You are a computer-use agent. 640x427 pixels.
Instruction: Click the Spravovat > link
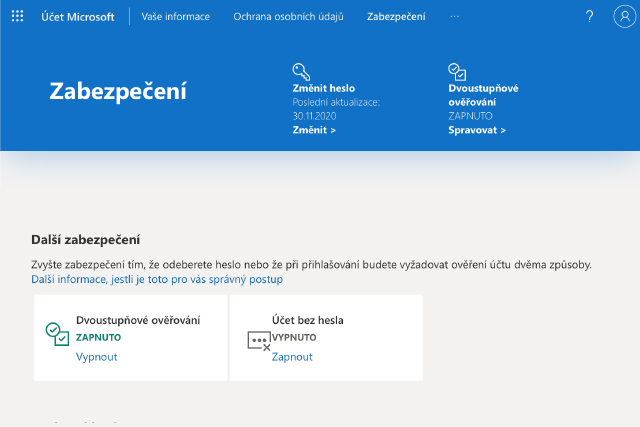click(477, 130)
